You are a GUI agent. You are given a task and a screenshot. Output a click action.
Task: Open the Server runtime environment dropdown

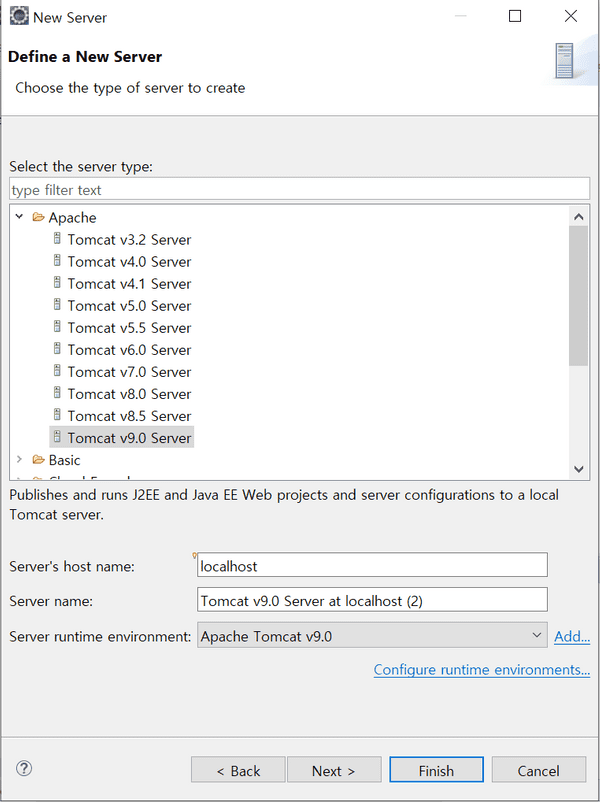click(536, 635)
